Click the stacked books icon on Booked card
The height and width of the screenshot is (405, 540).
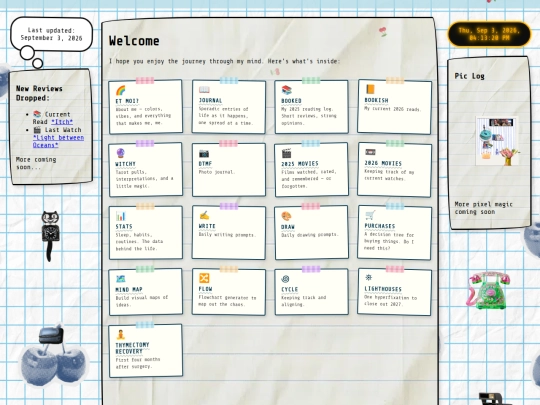point(287,90)
